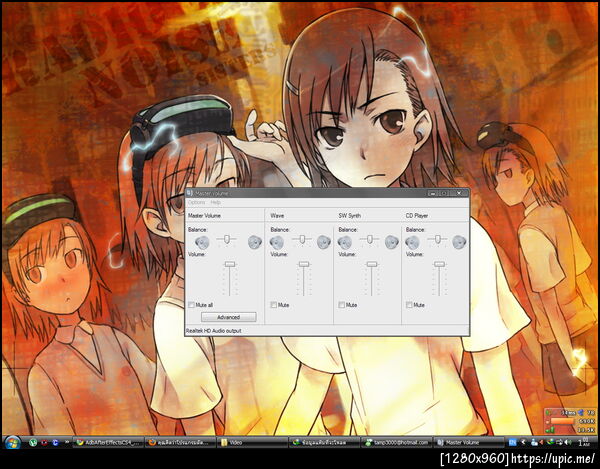The height and width of the screenshot is (469, 600).
Task: Click the Master Volume vertical volume slider
Action: point(230,279)
